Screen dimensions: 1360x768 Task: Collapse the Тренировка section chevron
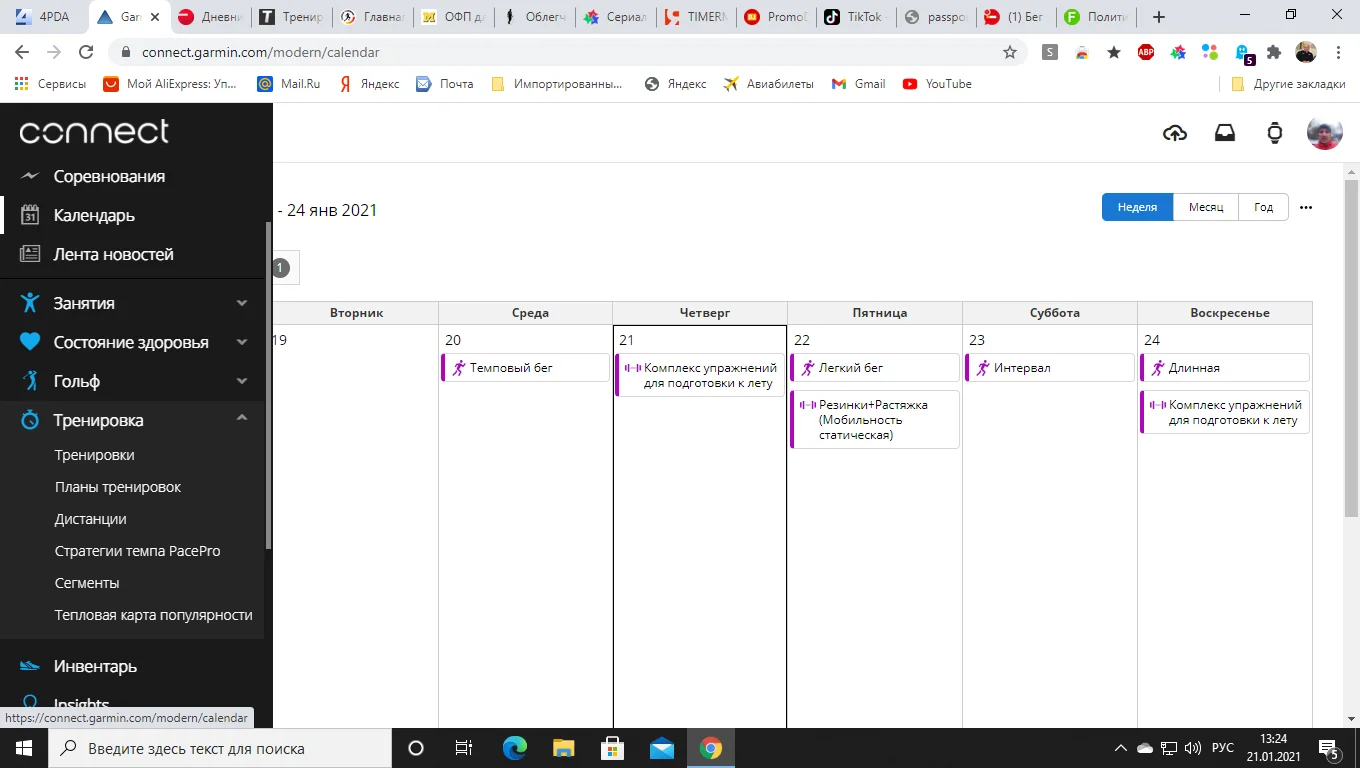[242, 419]
